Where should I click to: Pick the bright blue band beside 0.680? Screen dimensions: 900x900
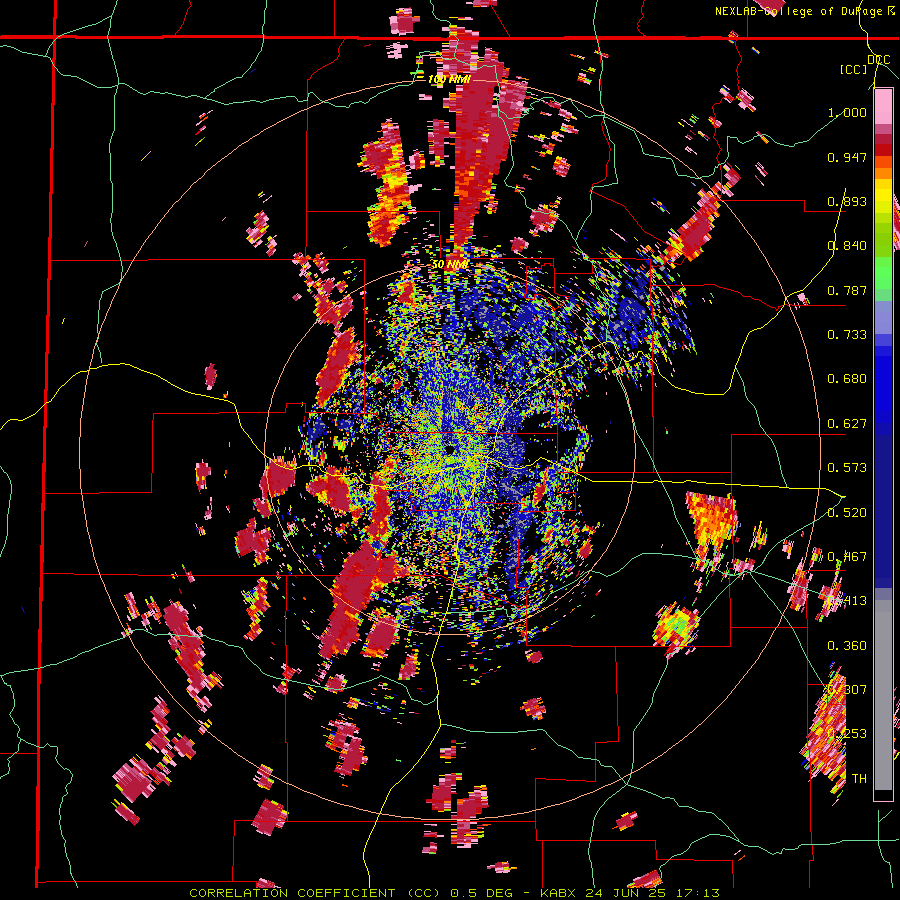883,381
